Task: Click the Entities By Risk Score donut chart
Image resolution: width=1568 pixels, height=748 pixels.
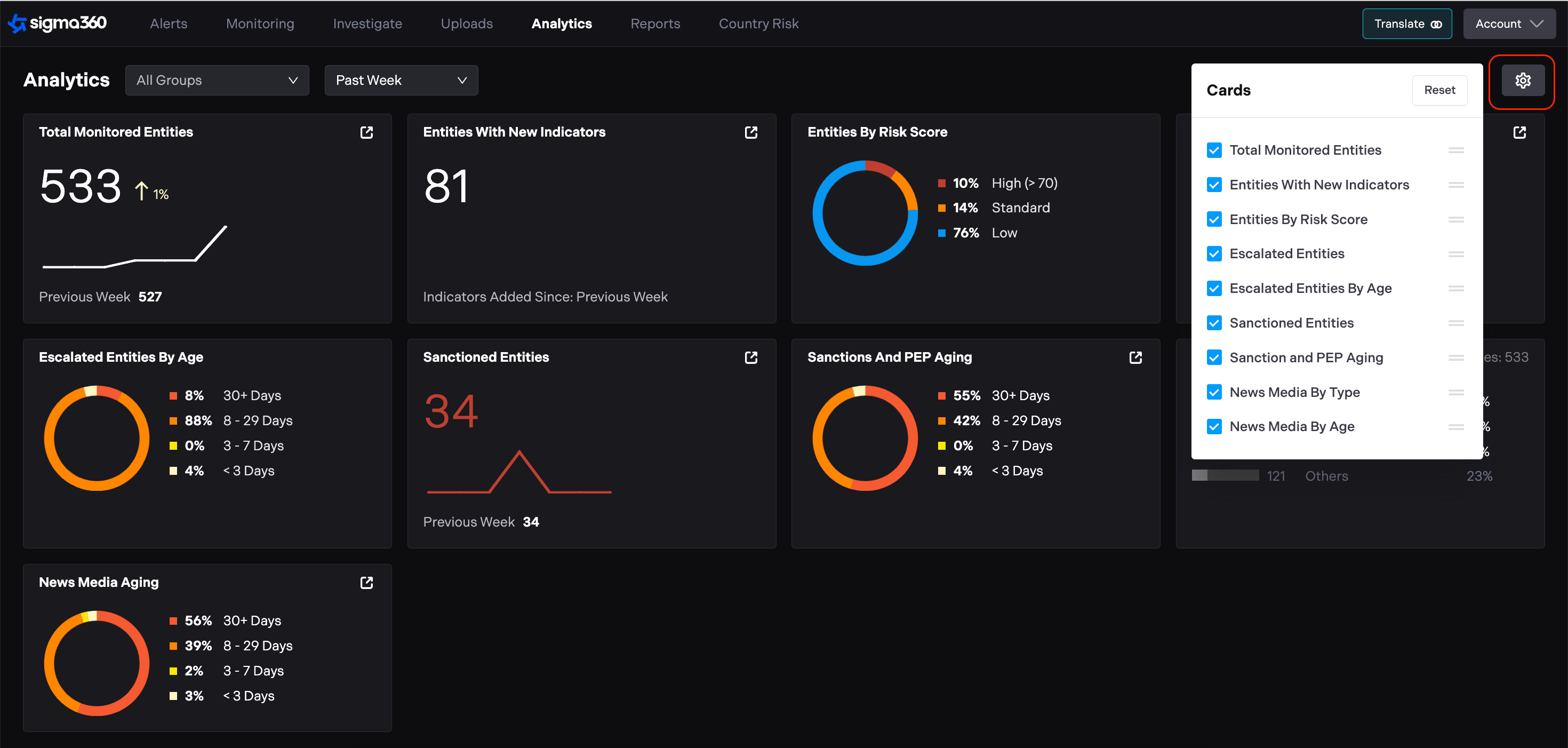Action: (x=865, y=212)
